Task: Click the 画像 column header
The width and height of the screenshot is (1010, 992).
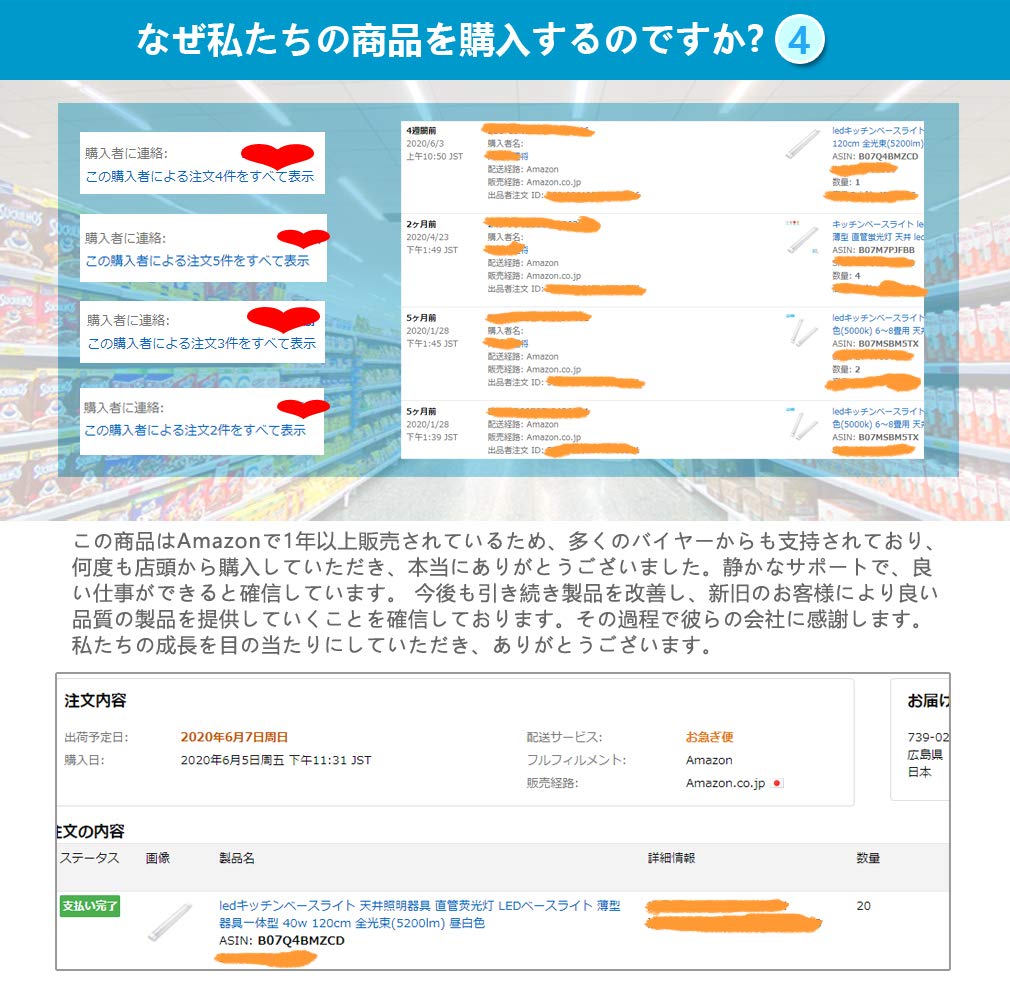Action: [x=157, y=858]
